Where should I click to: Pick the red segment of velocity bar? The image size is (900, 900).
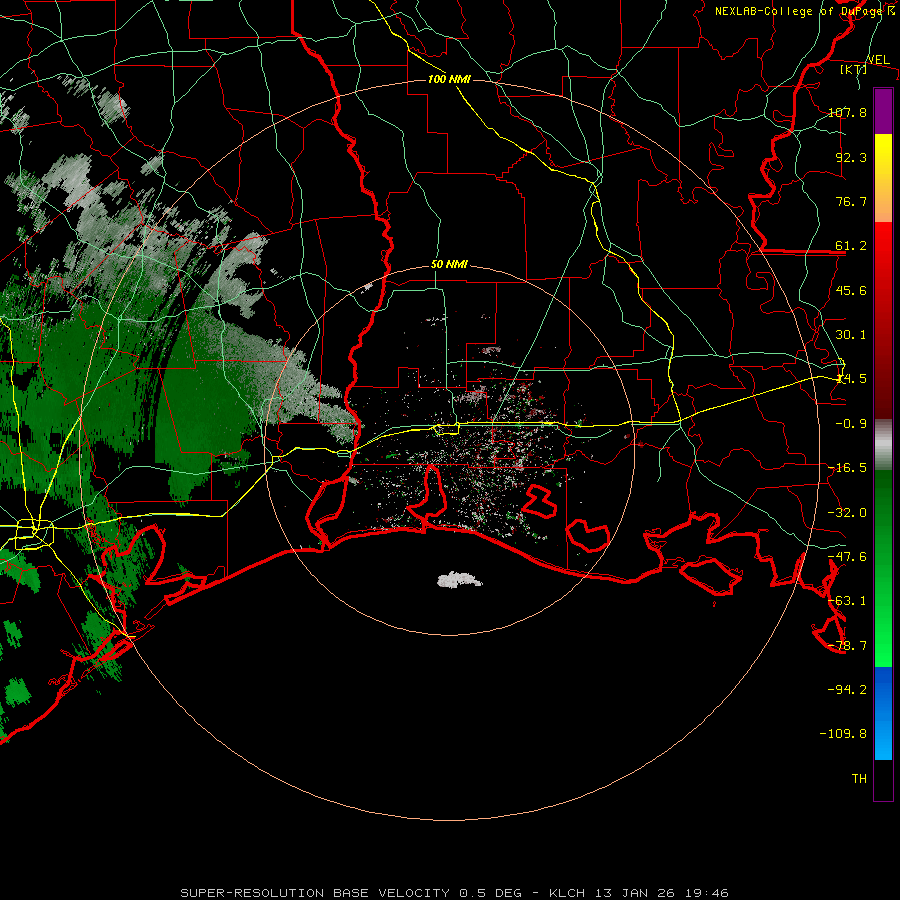883,320
